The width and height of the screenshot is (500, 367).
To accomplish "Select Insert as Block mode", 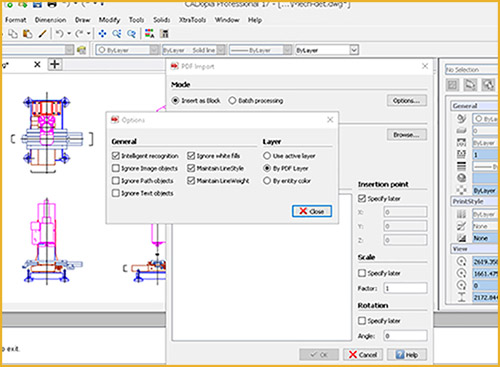I will pyautogui.click(x=175, y=100).
